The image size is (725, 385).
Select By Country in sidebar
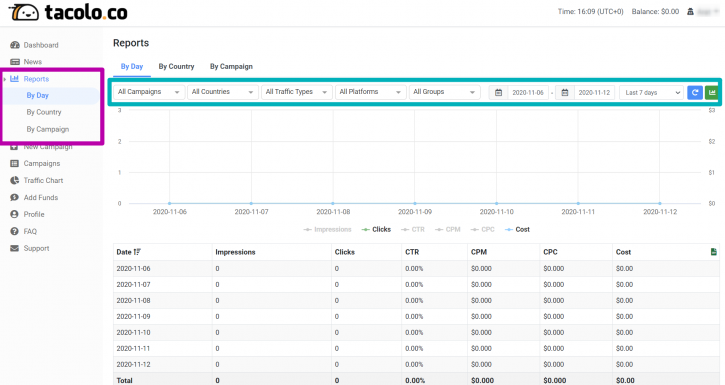(x=44, y=112)
